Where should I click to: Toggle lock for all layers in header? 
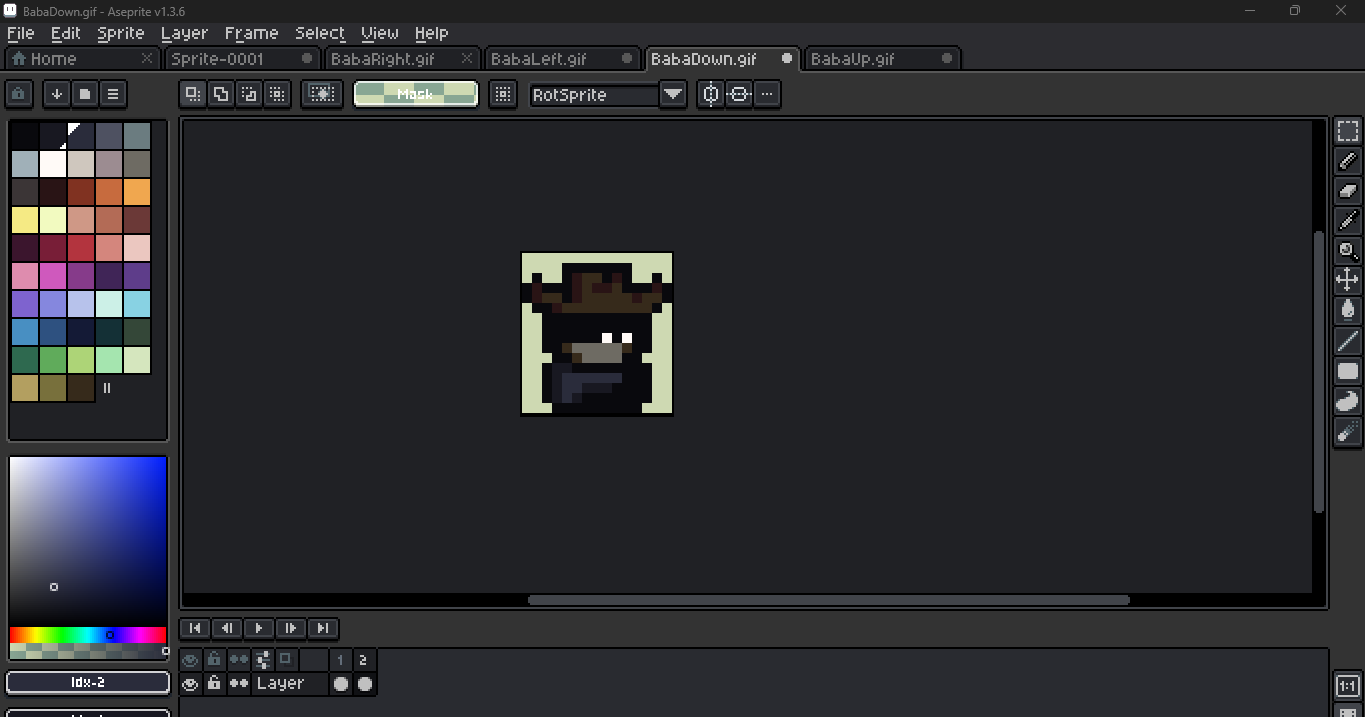(214, 660)
